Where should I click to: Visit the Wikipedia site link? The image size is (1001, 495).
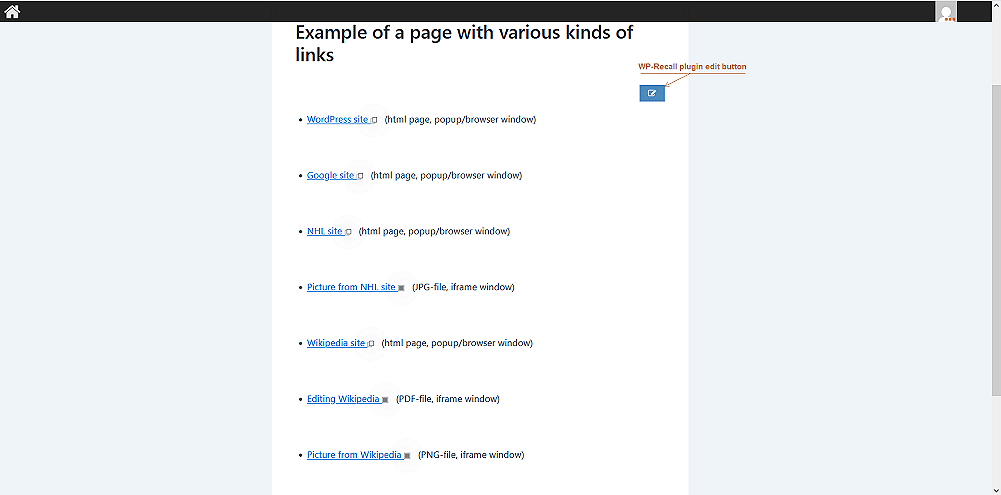click(336, 343)
